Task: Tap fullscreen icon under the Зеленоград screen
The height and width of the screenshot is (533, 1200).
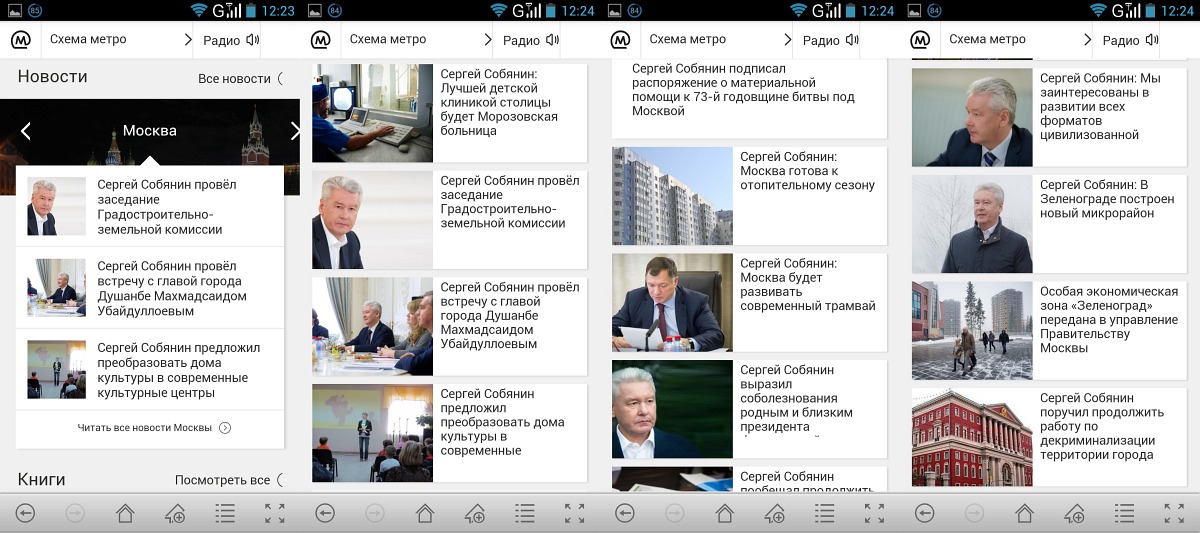Action: 1175,513
